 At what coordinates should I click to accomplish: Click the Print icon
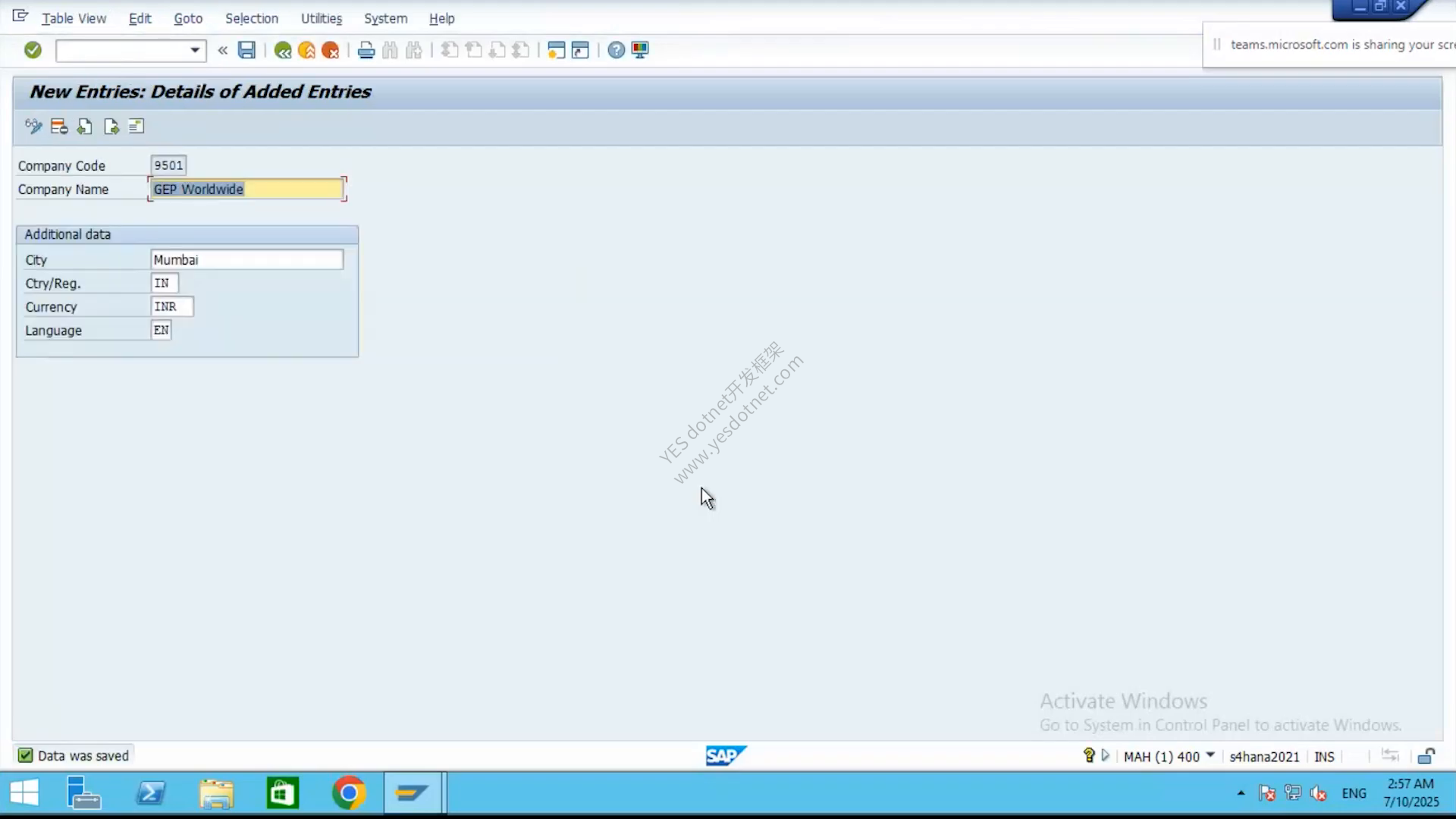(366, 50)
